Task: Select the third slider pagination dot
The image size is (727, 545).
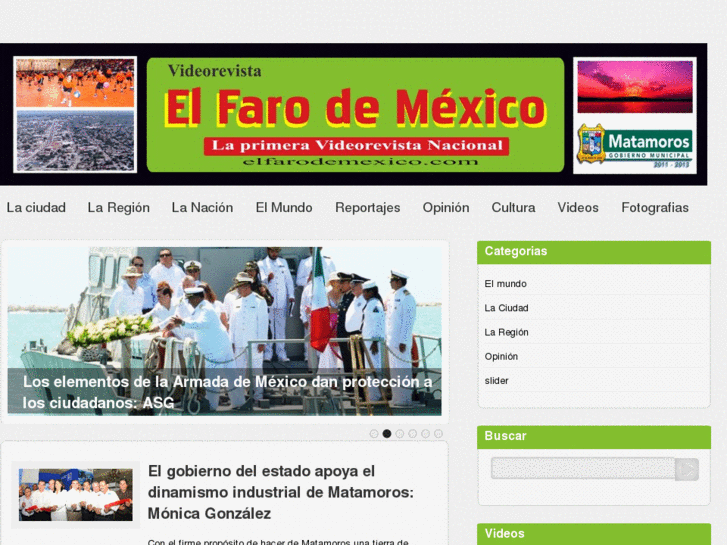Action: pyautogui.click(x=400, y=434)
